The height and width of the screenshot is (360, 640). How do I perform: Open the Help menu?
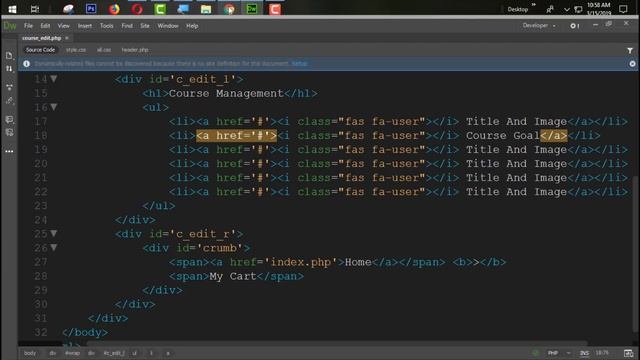point(192,26)
